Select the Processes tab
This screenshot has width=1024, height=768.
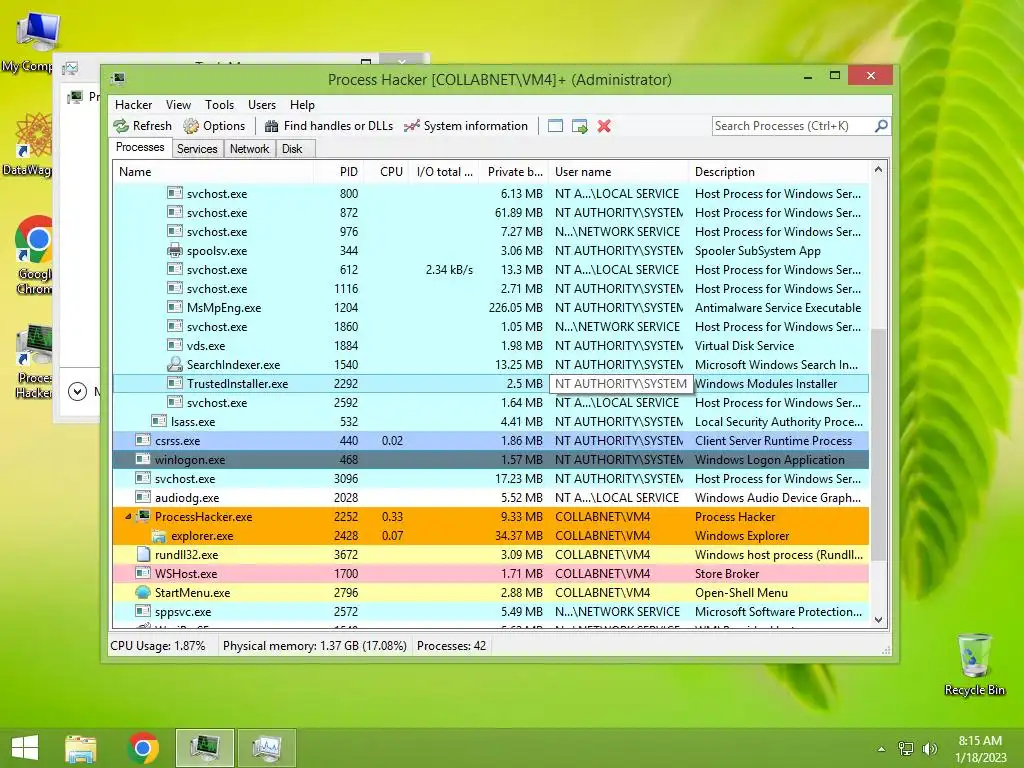[x=140, y=148]
